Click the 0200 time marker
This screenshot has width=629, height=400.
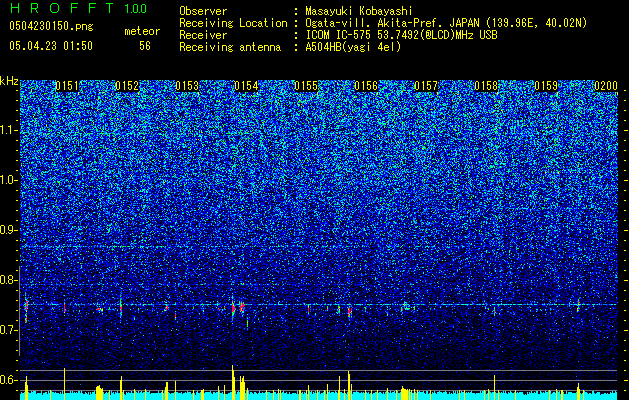(x=606, y=86)
